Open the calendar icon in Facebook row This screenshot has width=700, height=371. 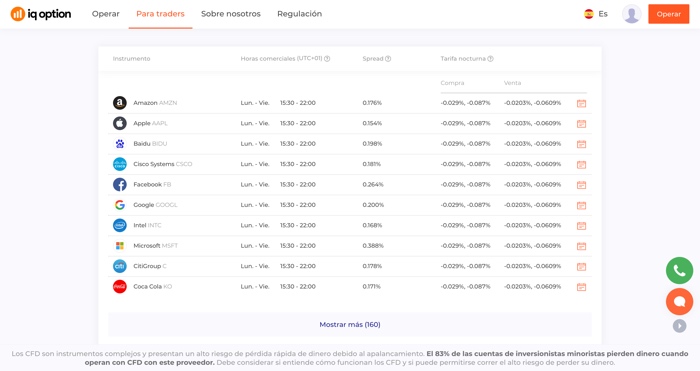(x=581, y=185)
